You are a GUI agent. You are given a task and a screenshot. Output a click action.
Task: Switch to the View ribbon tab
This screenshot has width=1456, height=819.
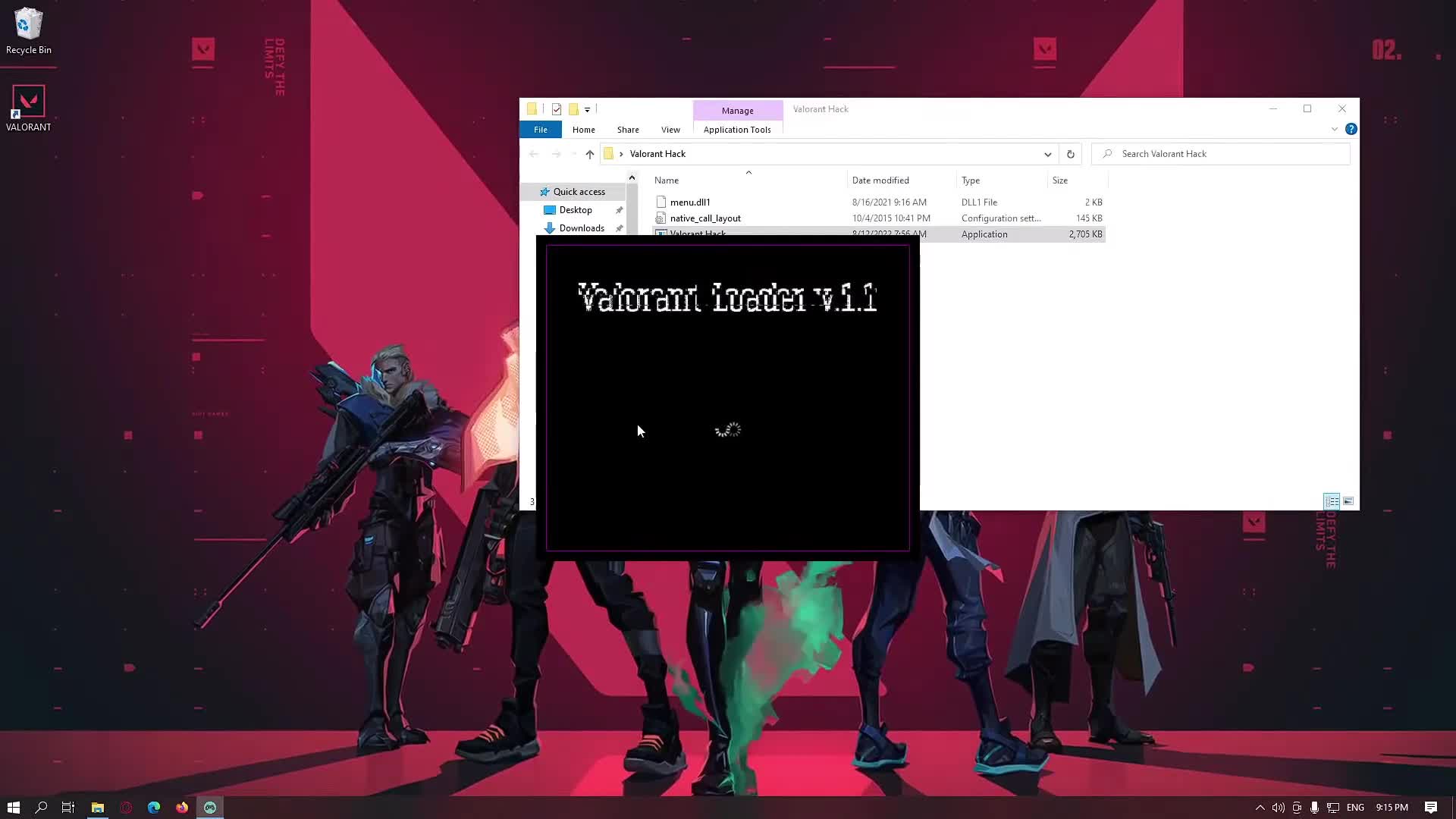point(670,129)
